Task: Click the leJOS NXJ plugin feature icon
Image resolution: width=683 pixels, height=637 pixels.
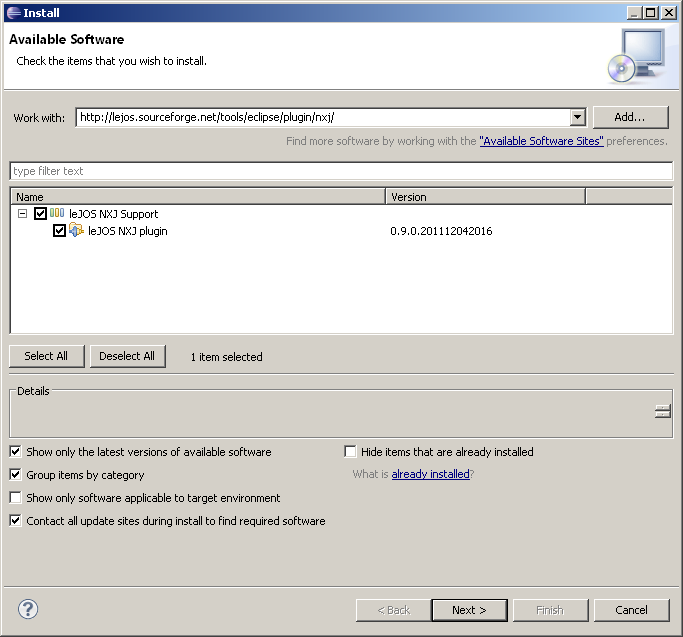Action: 76,230
